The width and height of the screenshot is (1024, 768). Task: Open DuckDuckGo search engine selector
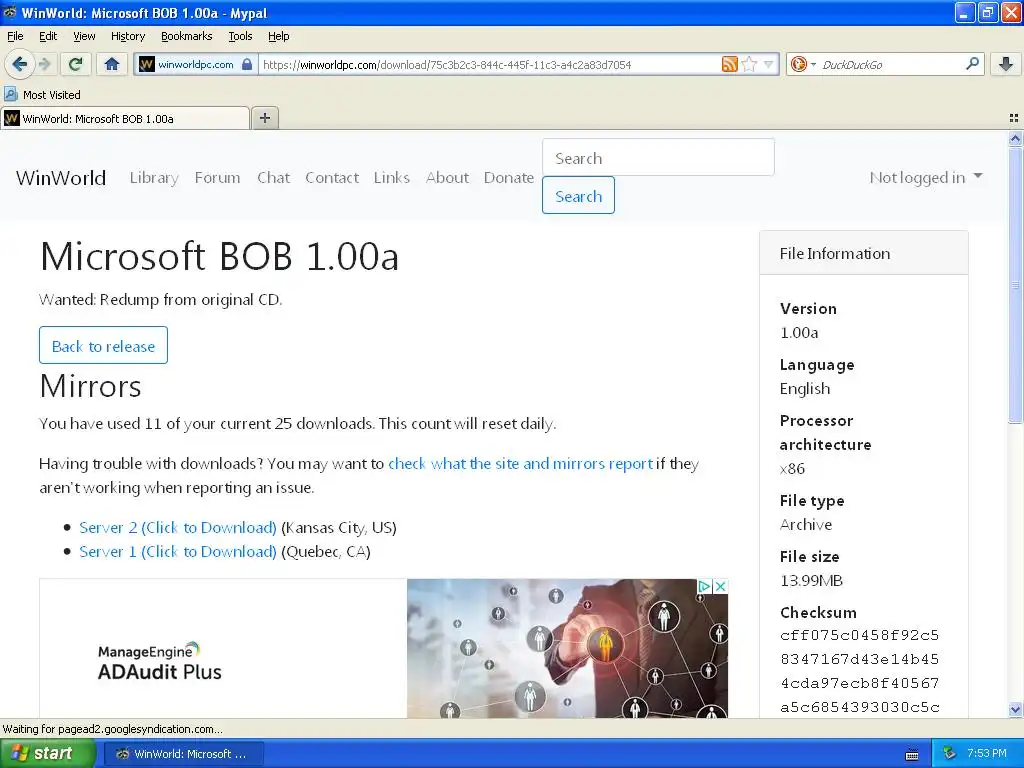coord(802,64)
